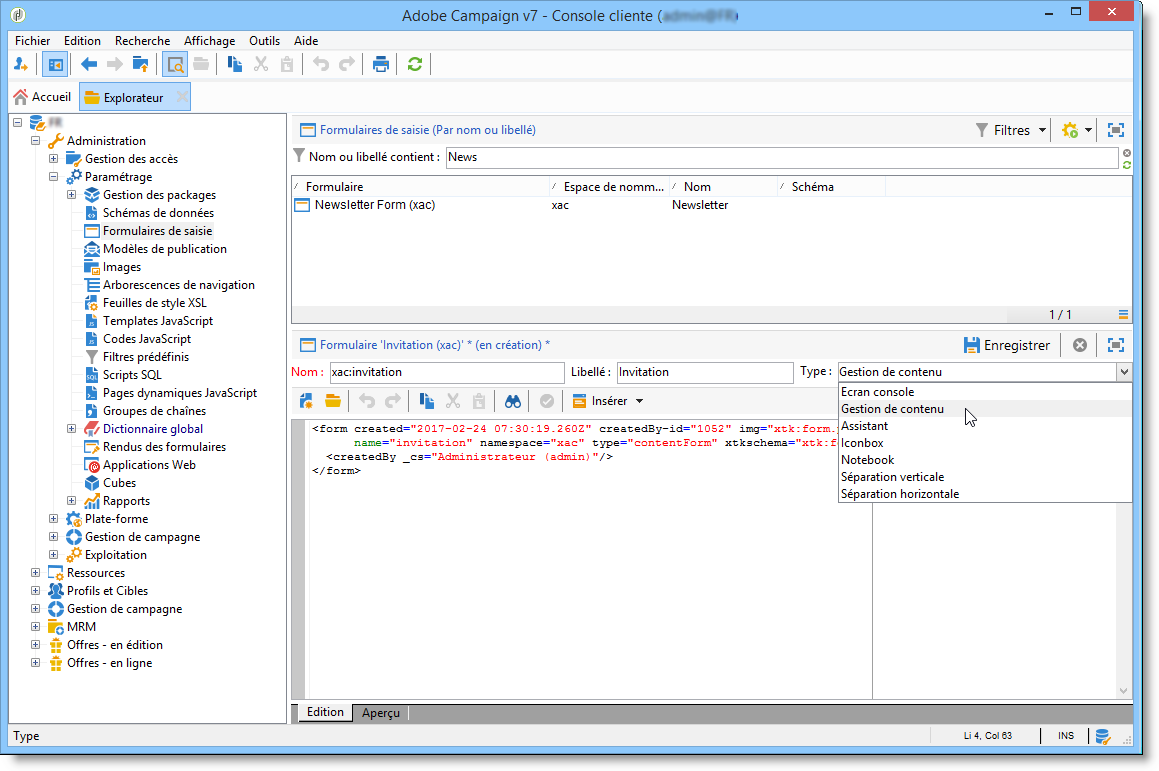1159x771 pixels.
Task: Click the cut scissors icon in main toolbar
Action: tap(261, 64)
